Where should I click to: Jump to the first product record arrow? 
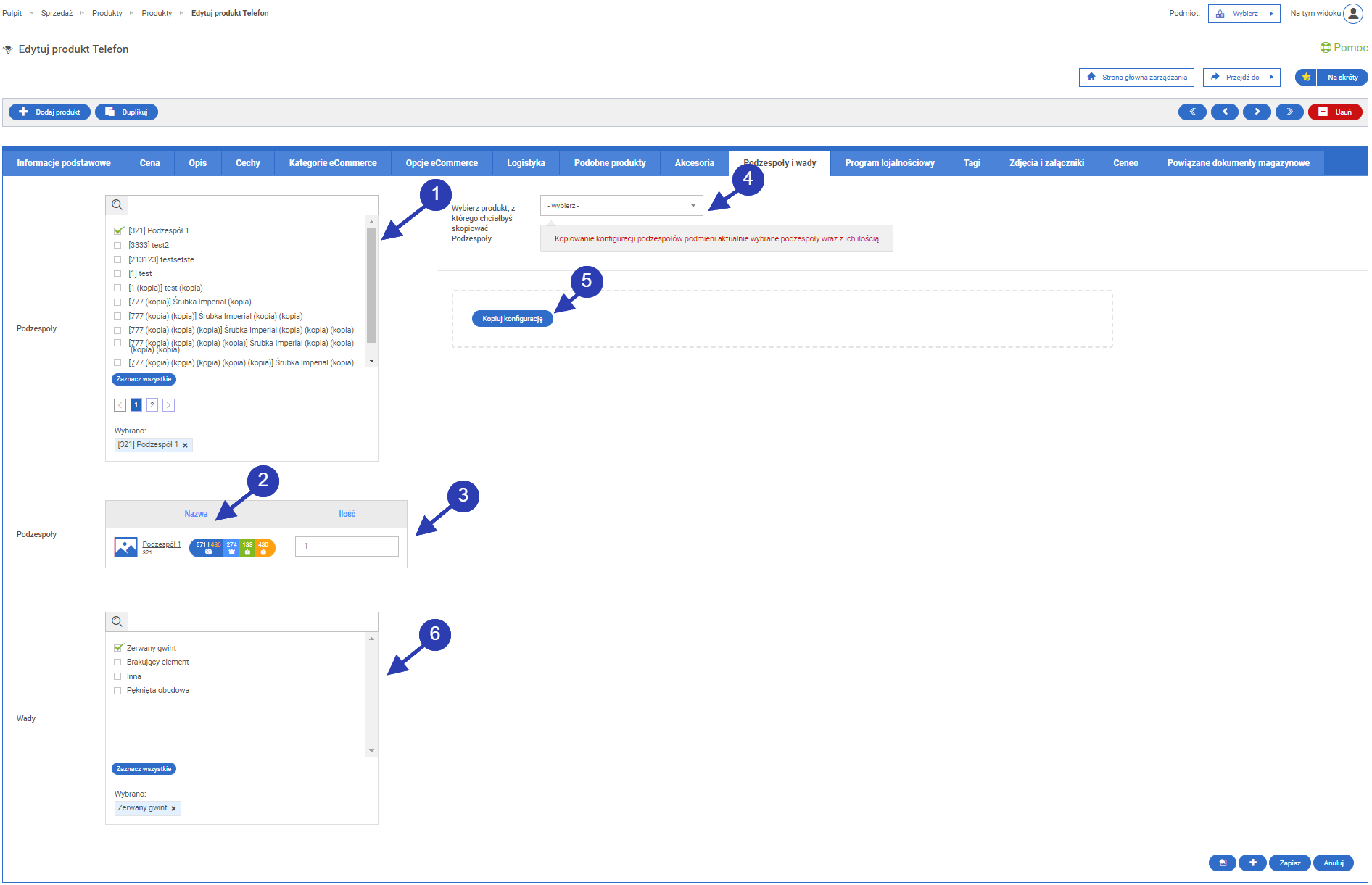(x=1191, y=112)
